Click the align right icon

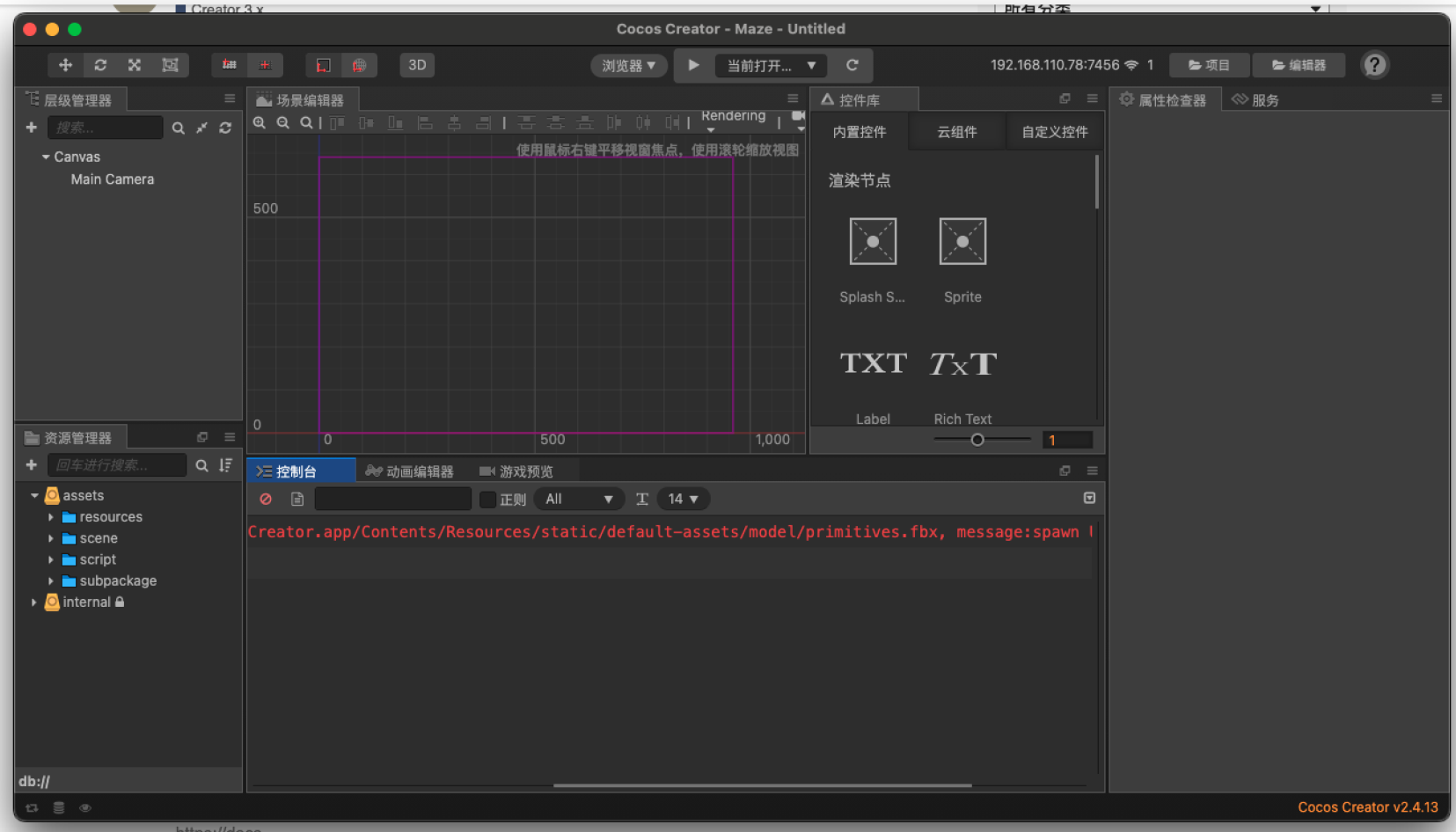(483, 123)
